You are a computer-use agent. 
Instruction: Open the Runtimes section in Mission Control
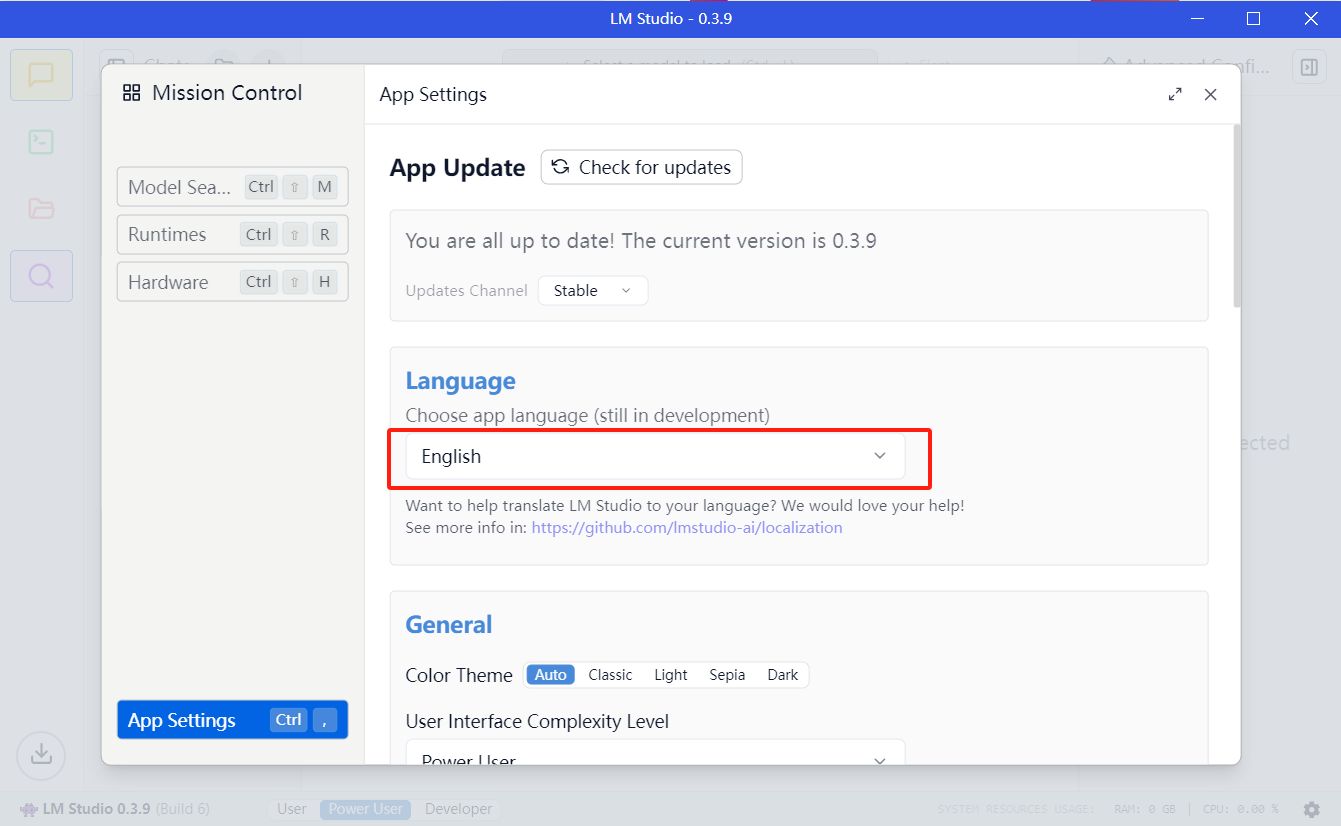point(233,234)
